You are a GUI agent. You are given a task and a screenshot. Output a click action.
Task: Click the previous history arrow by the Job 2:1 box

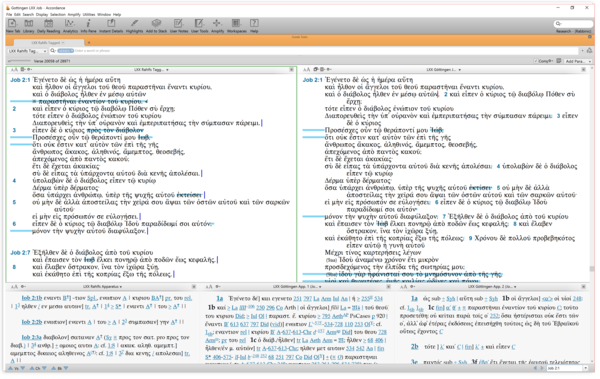click(535, 368)
